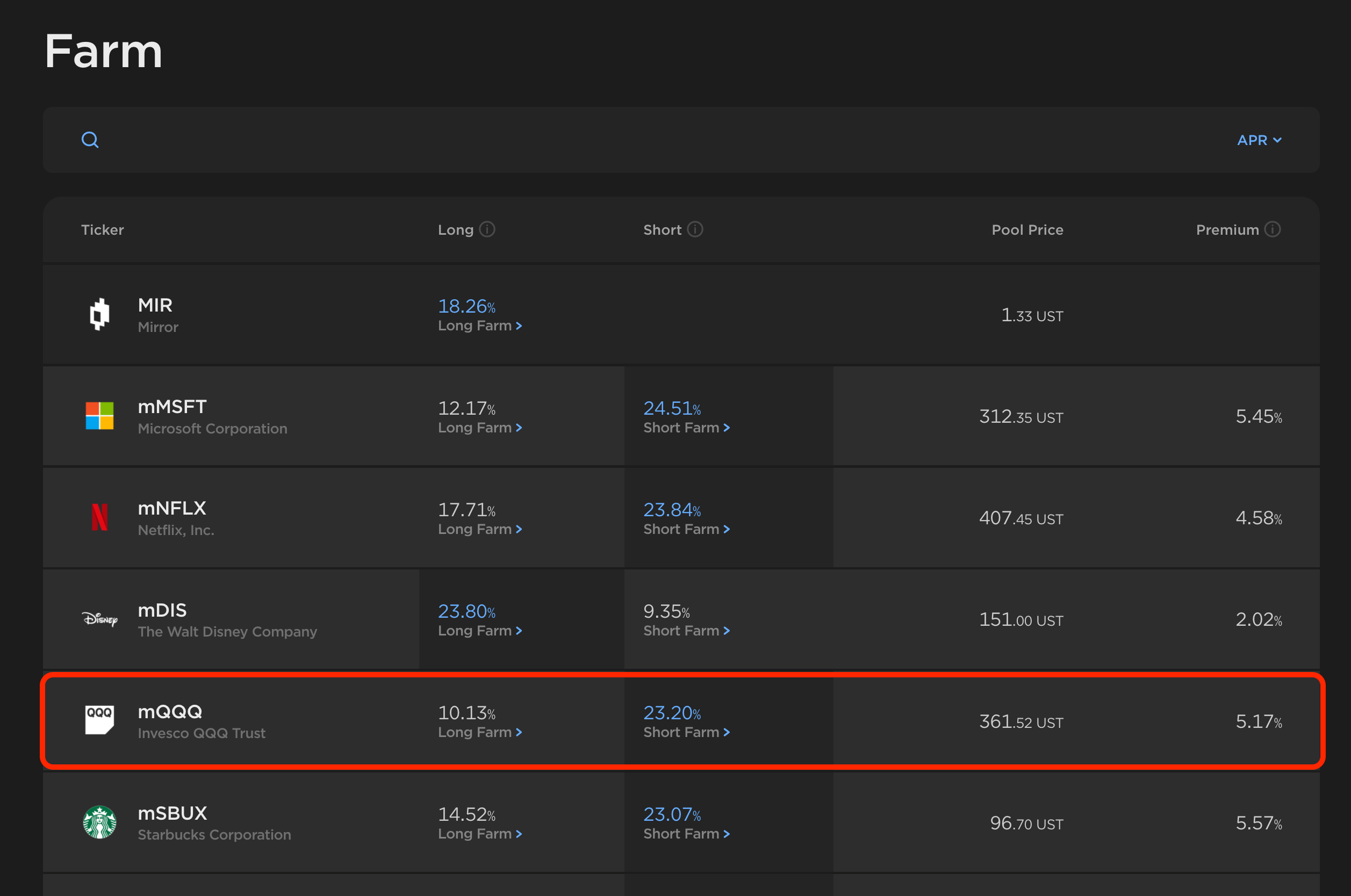Click the 151.00 UST pool price

click(1021, 620)
